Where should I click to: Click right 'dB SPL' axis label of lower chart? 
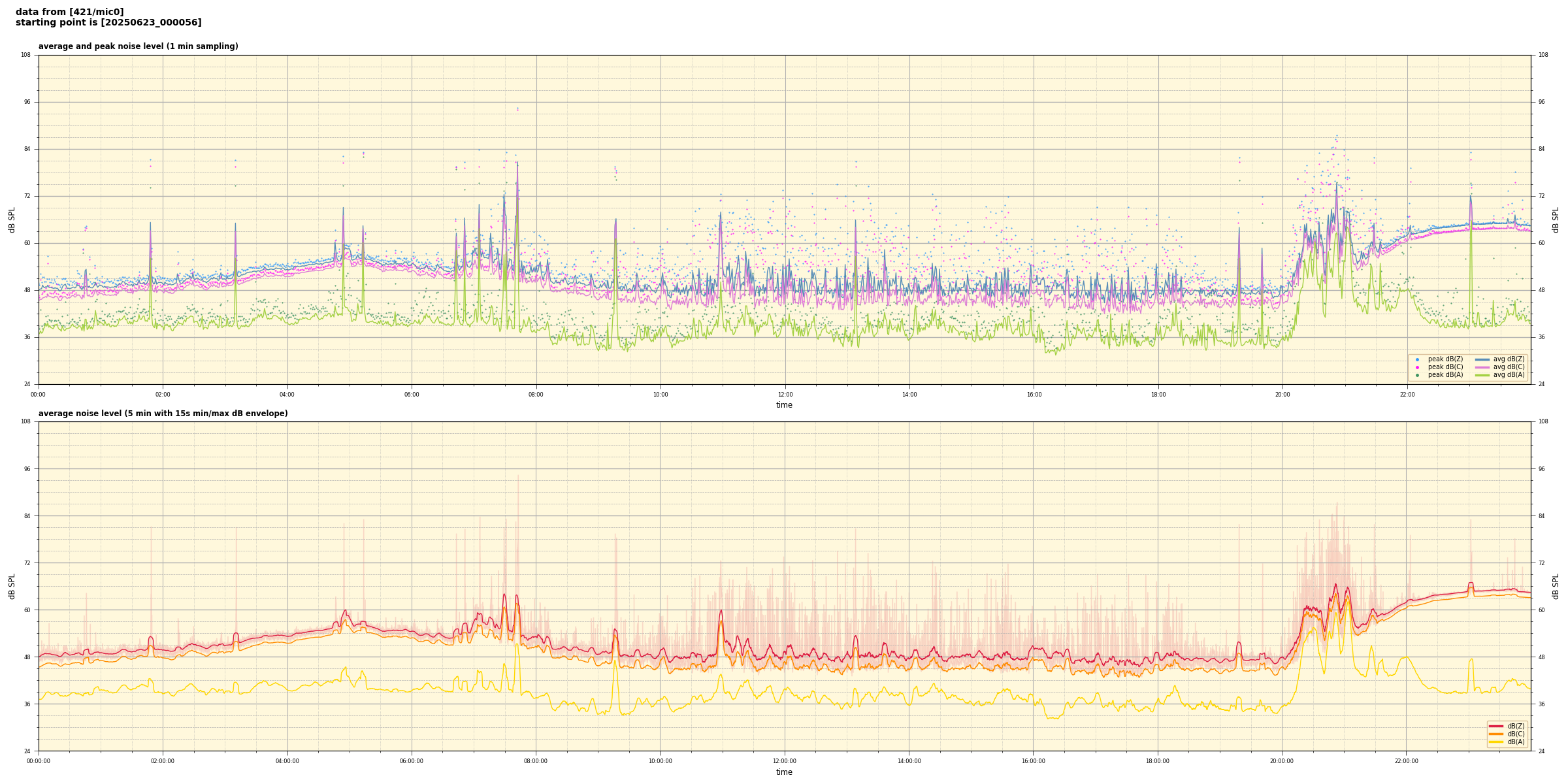click(x=1556, y=586)
